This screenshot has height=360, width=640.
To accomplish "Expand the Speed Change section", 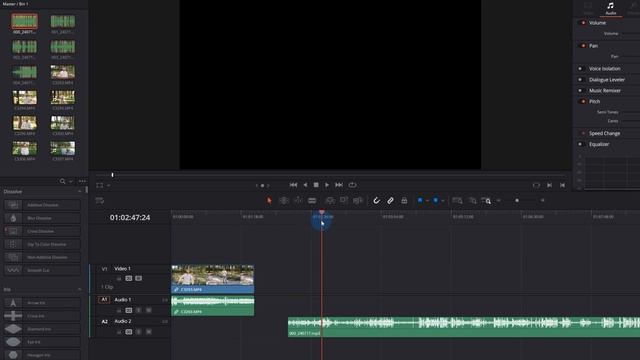I will [604, 133].
